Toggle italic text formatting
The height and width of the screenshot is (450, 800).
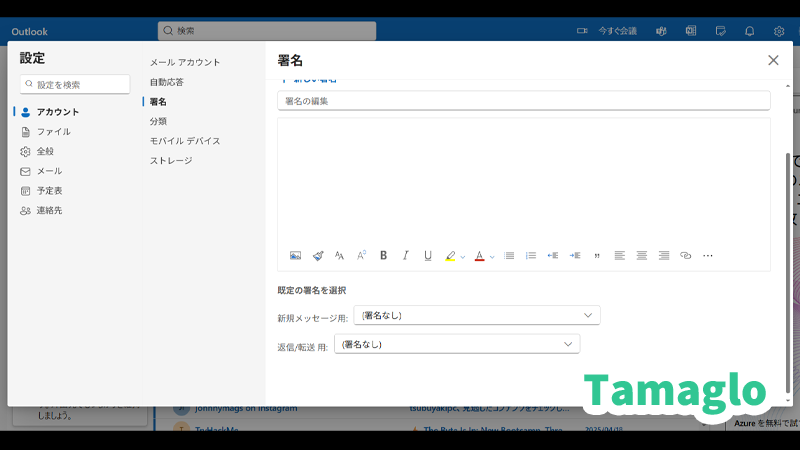[405, 256]
